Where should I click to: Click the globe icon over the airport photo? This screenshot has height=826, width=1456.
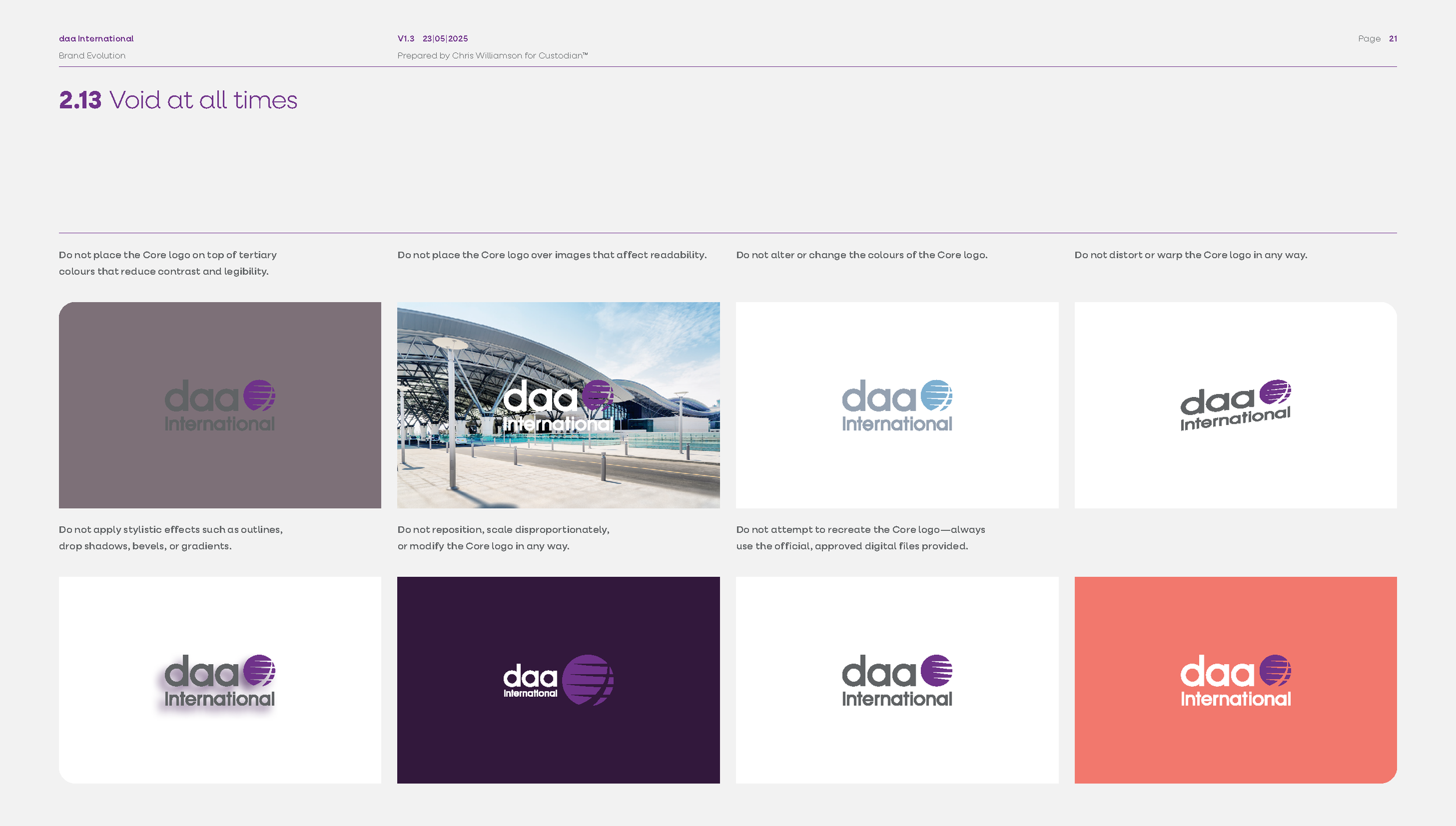coord(598,396)
